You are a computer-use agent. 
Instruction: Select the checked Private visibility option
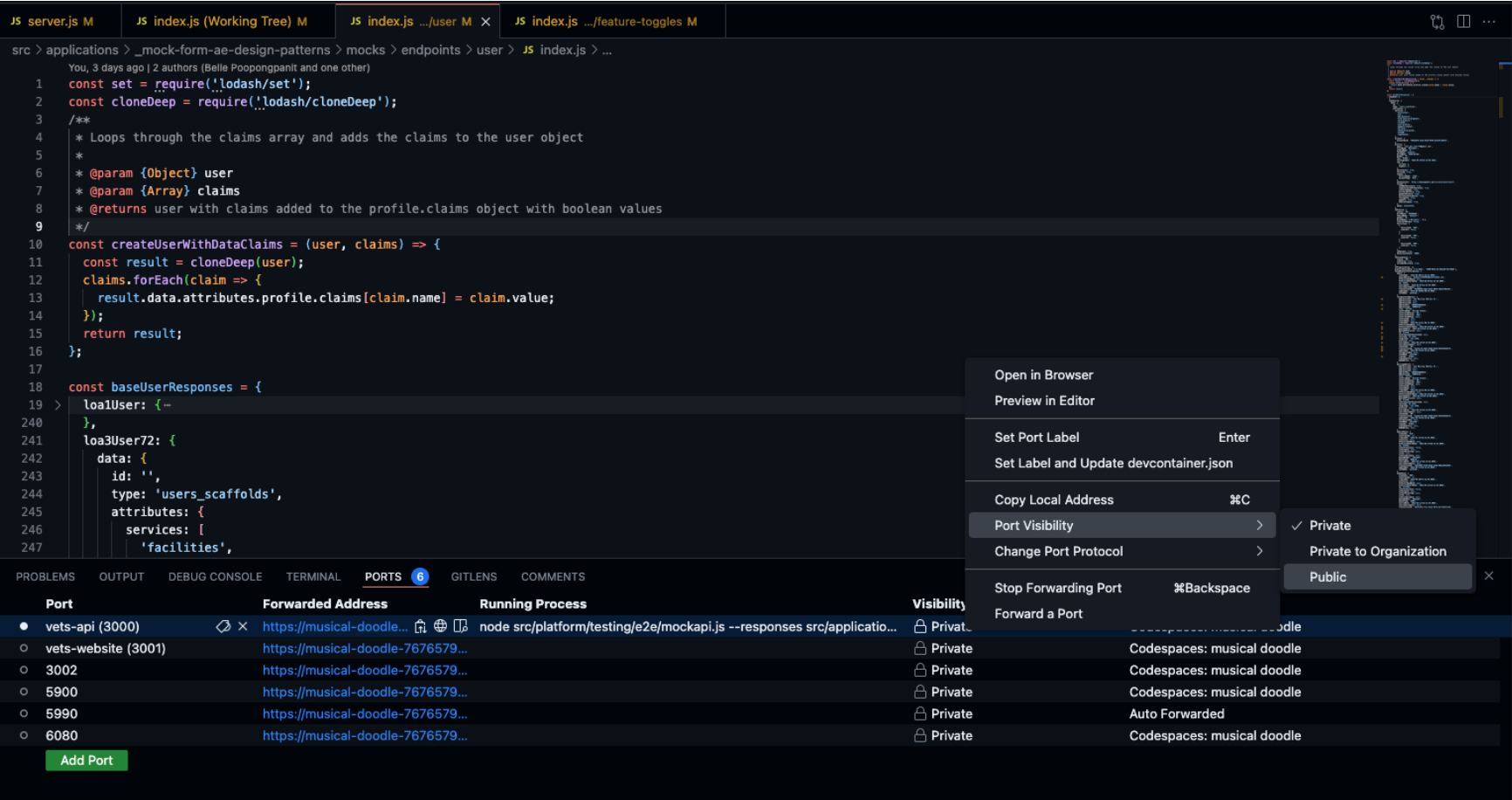tap(1330, 526)
